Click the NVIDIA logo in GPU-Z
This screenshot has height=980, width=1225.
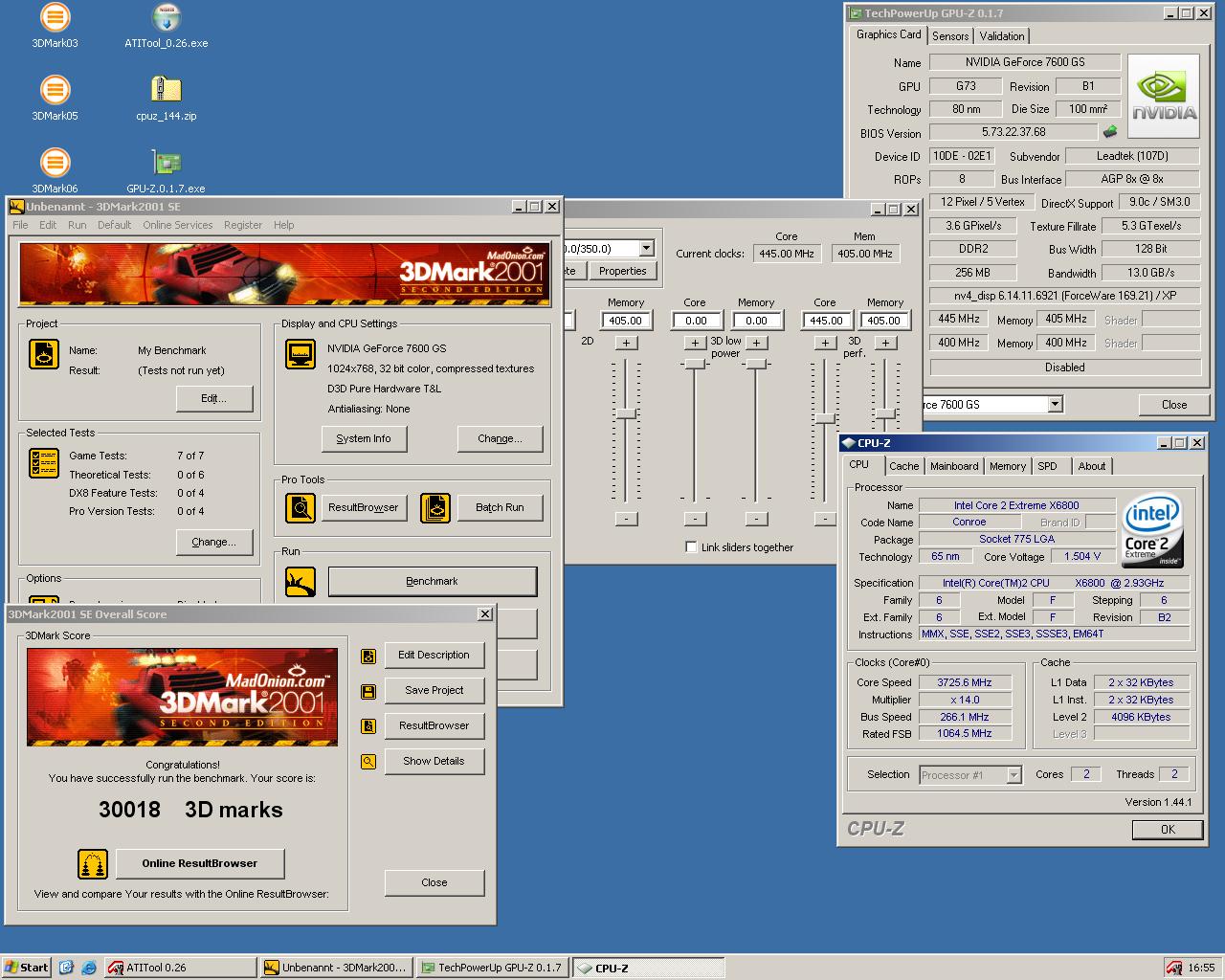tap(1163, 96)
